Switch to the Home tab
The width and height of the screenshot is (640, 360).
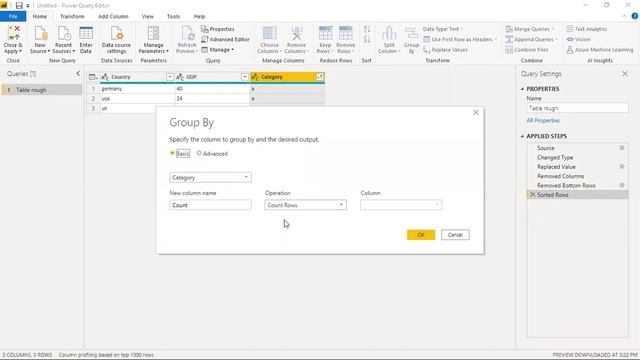point(40,16)
